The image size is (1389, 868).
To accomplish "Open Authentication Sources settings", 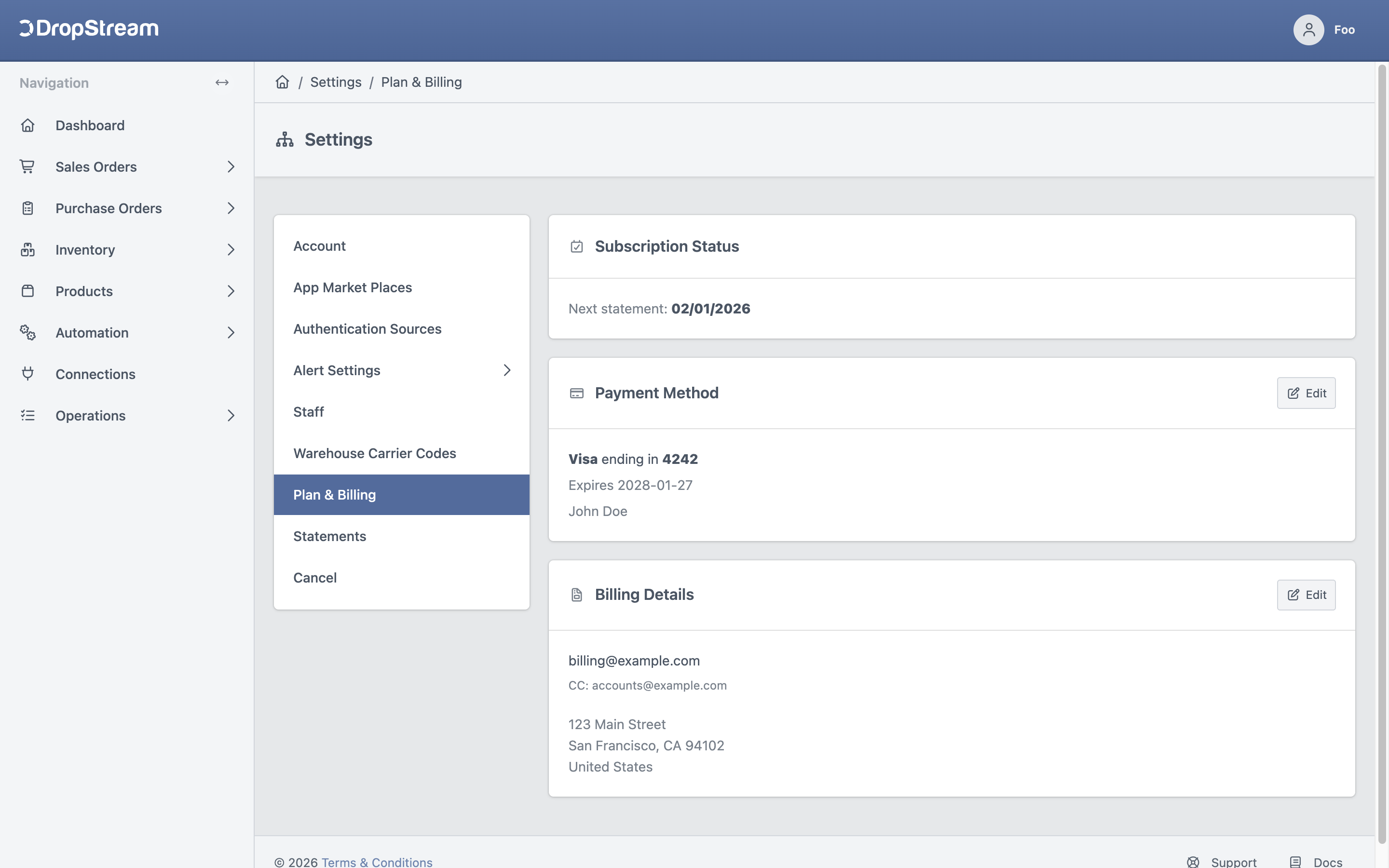I will tap(401, 329).
